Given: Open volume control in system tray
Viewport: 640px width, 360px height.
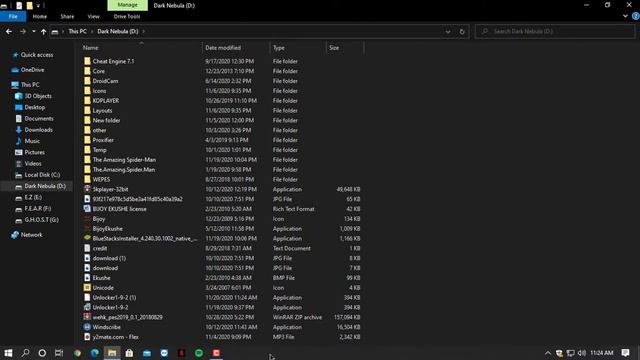Looking at the screenshot, I should 582,353.
